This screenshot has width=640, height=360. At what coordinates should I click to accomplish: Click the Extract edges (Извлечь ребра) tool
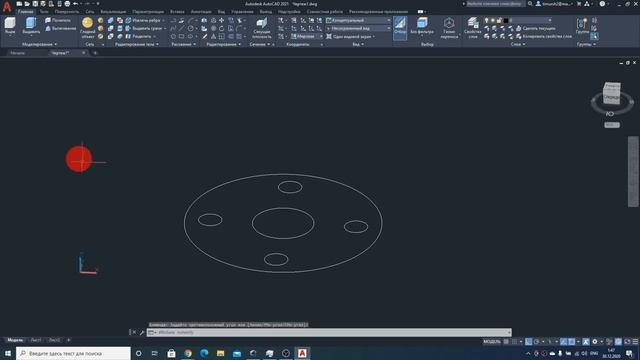(143, 20)
